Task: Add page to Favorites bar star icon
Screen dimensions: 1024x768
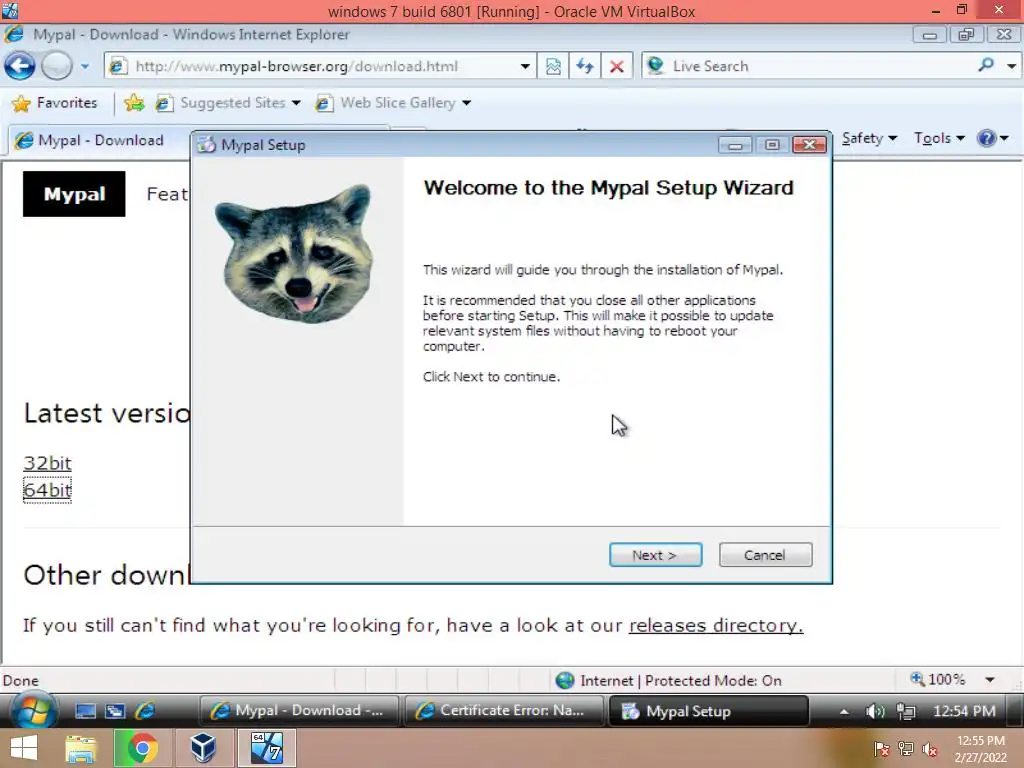Action: coord(135,103)
